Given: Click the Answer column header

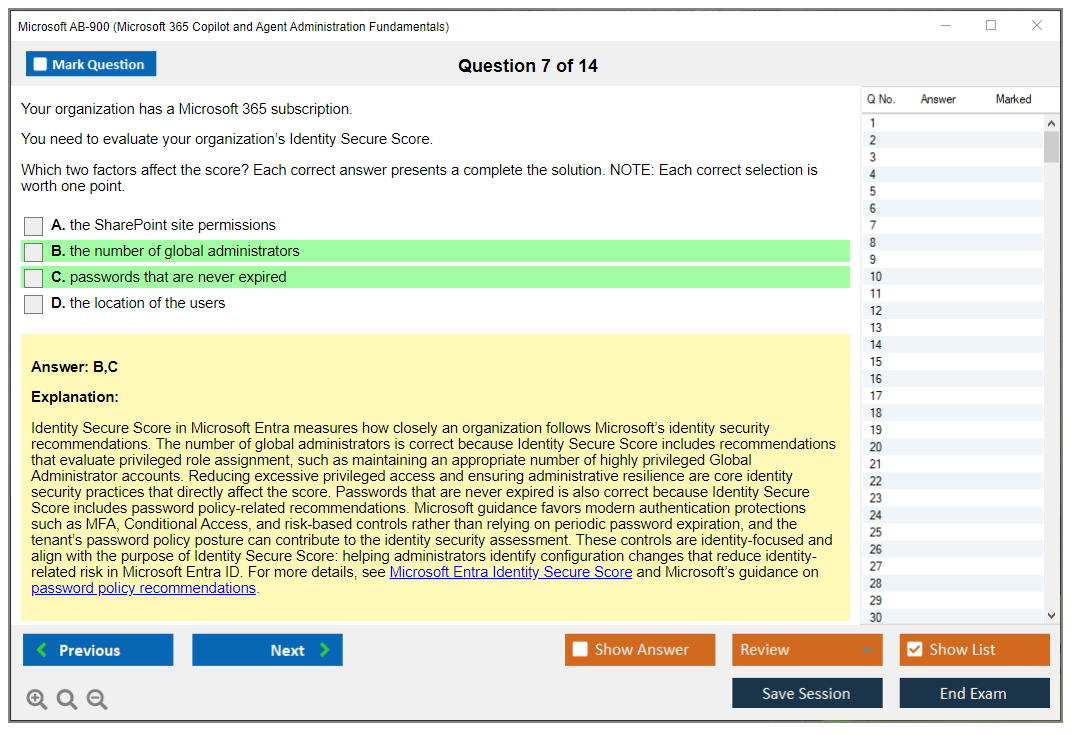Looking at the screenshot, I should 938,99.
